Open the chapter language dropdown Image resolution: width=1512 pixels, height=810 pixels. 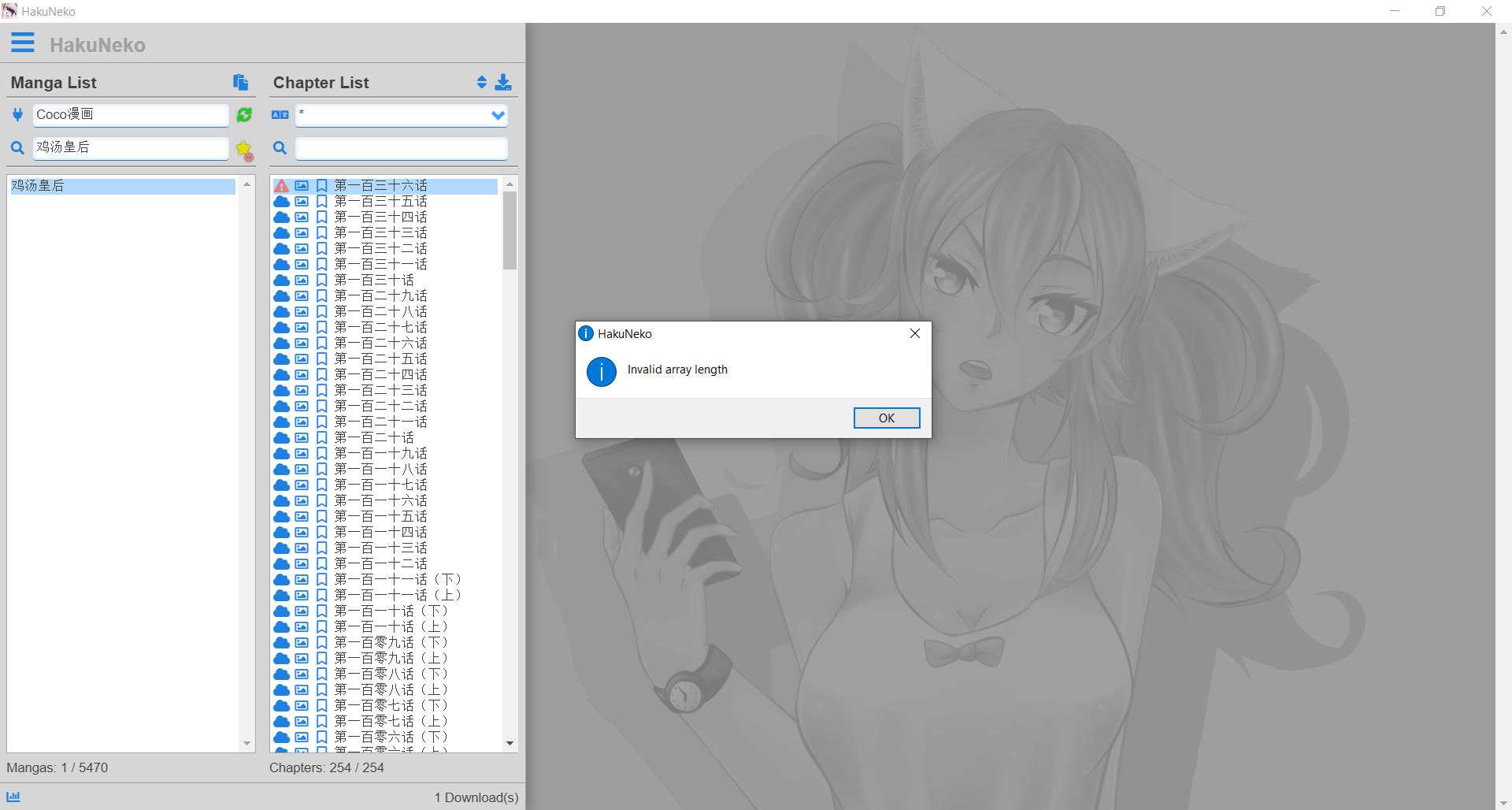pos(497,115)
